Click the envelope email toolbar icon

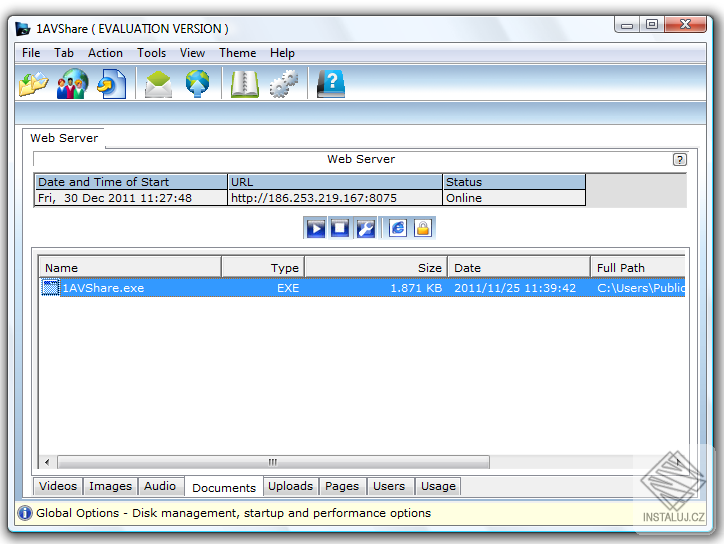click(x=158, y=84)
